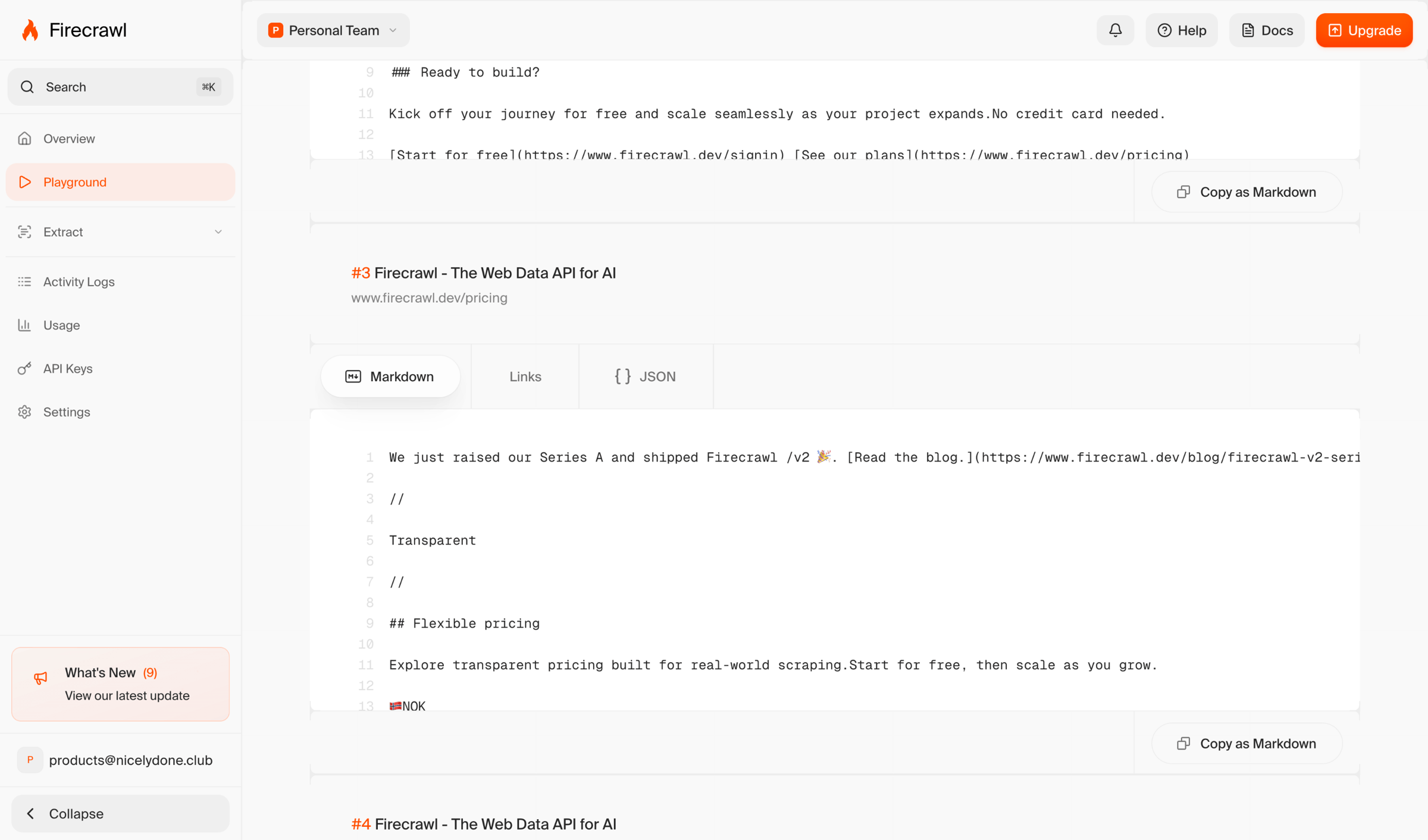Screen dimensions: 1428x840
Task: Click the Markdown tab icon
Action: [x=353, y=377]
